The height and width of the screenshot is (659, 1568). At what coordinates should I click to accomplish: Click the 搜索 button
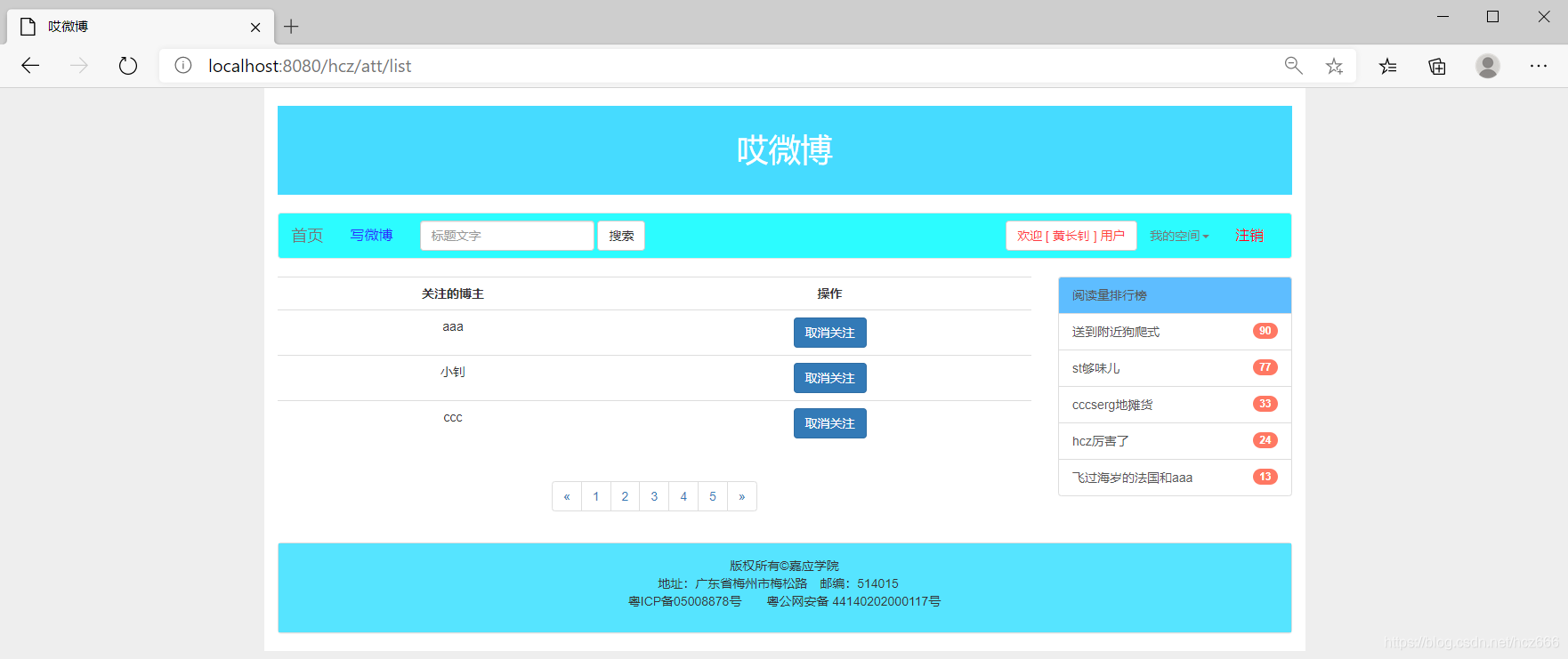[621, 236]
